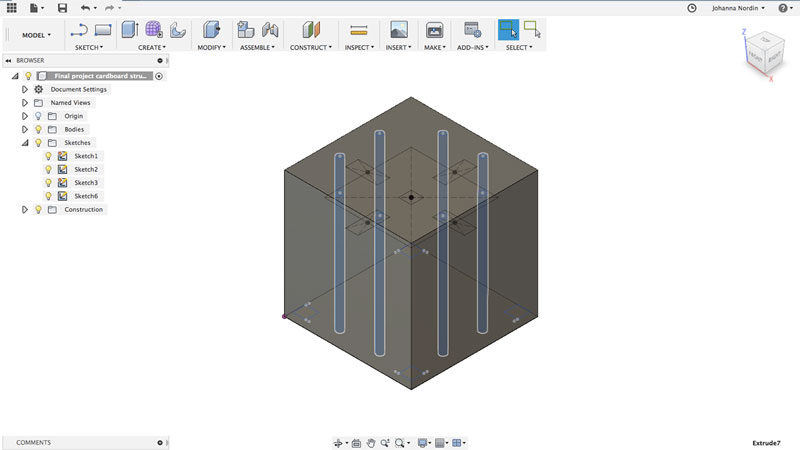Open the ADD-INS menu
Image resolution: width=800 pixels, height=450 pixels.
[472, 47]
